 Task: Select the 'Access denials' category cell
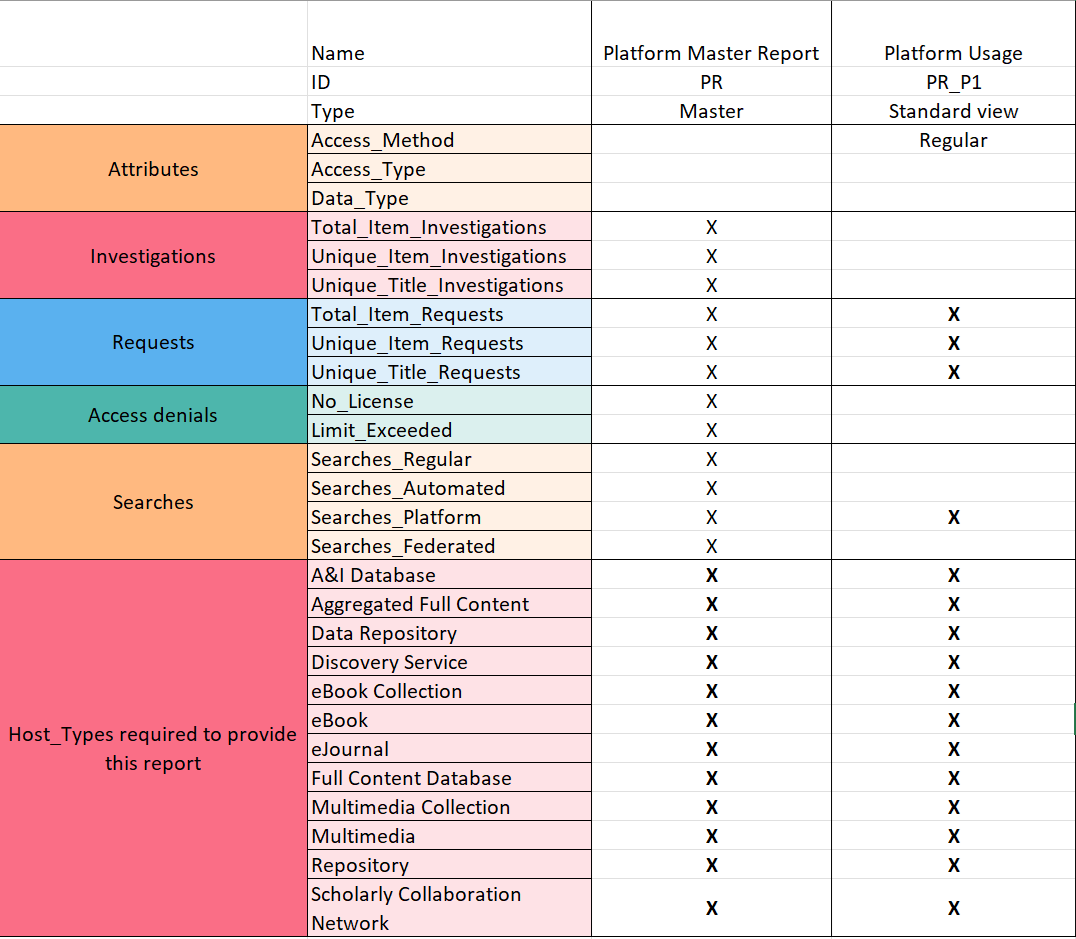153,415
